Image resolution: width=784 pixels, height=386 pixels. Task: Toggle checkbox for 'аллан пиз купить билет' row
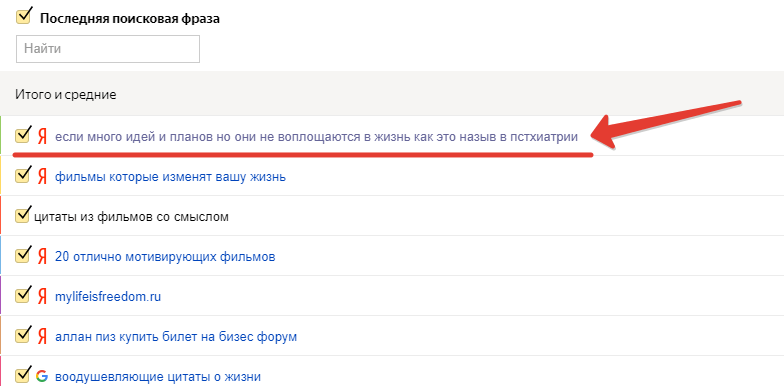pos(23,334)
